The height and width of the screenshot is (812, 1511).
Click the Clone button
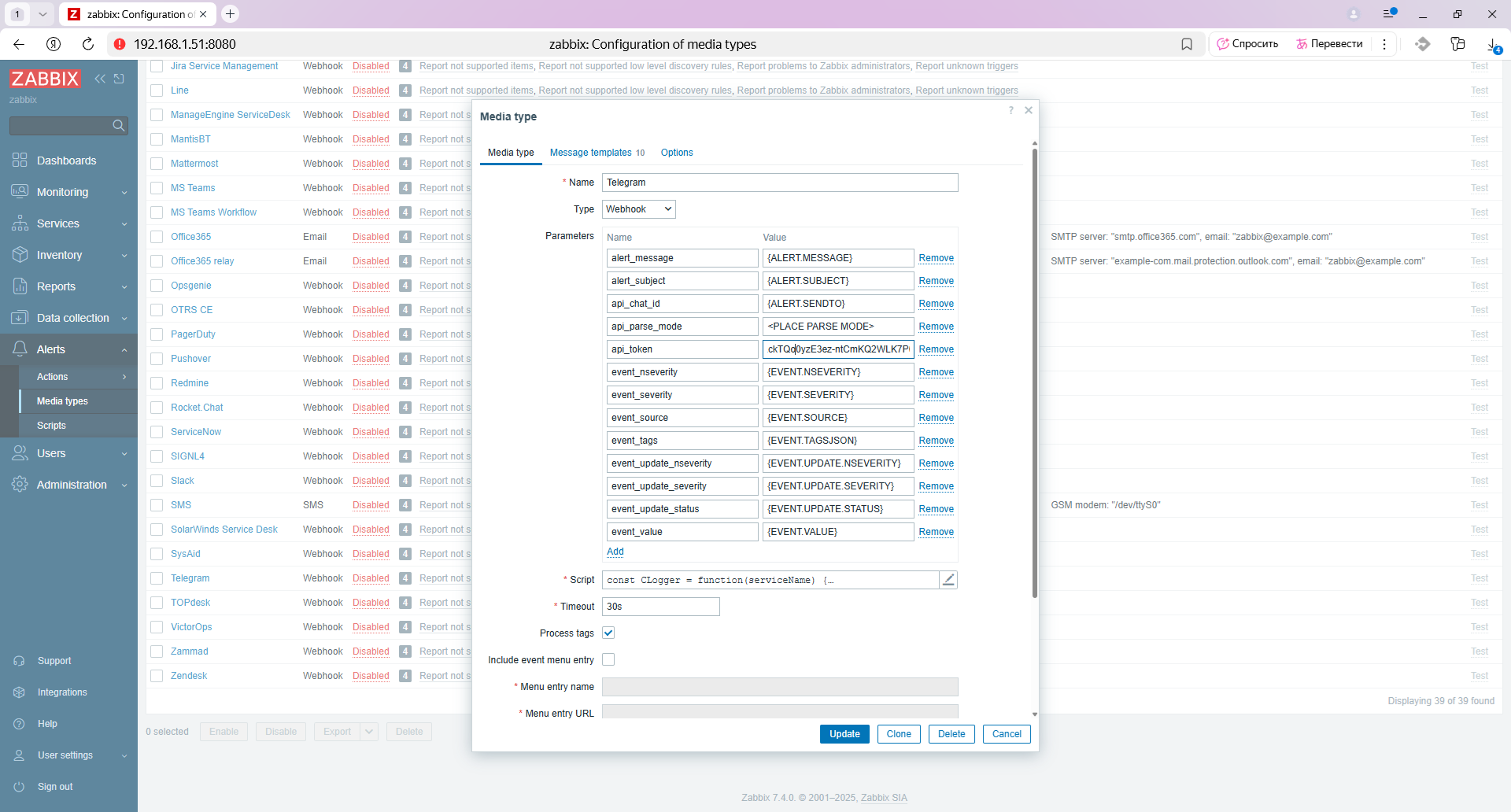899,734
